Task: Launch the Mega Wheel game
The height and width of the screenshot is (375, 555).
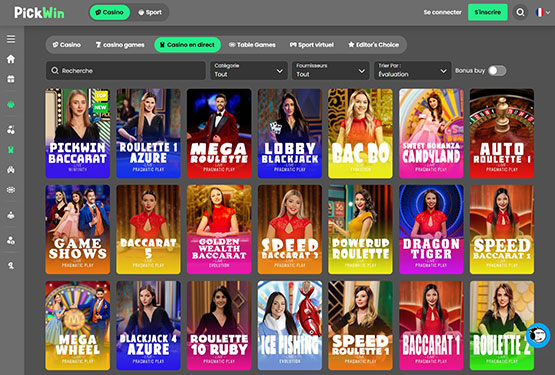Action: (x=78, y=325)
